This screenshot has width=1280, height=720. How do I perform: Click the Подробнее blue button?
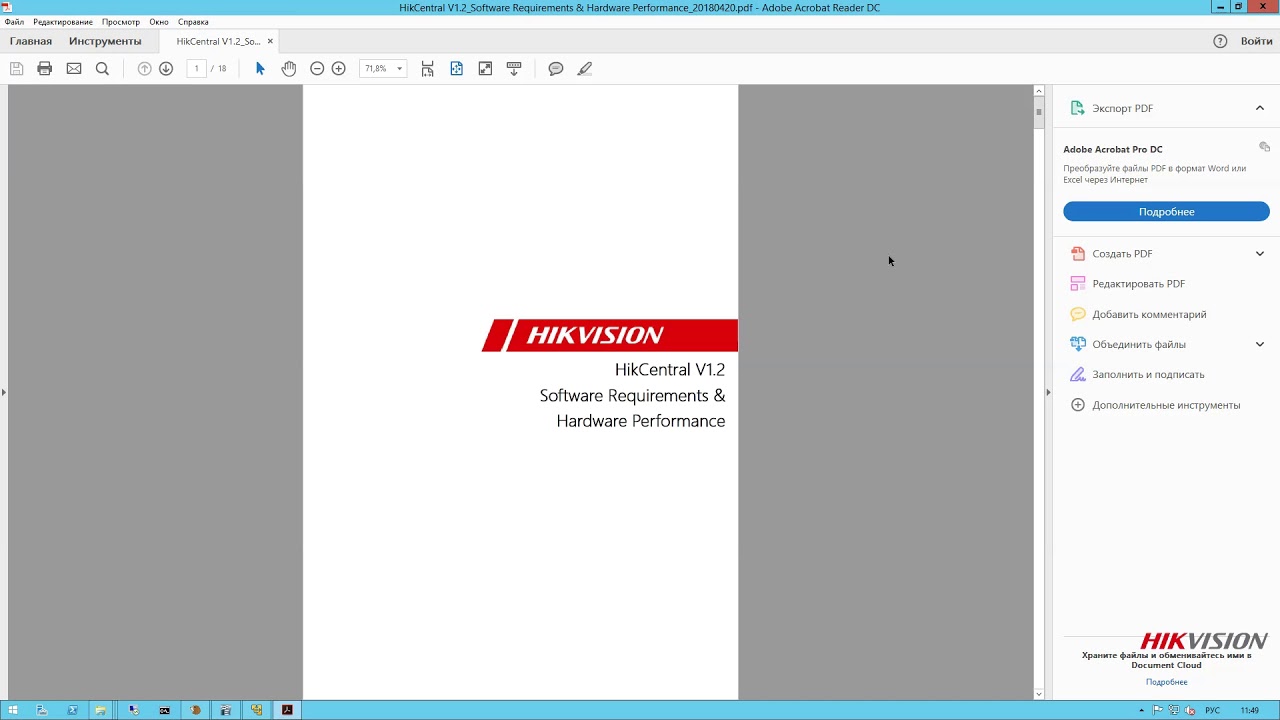pyautogui.click(x=1166, y=212)
